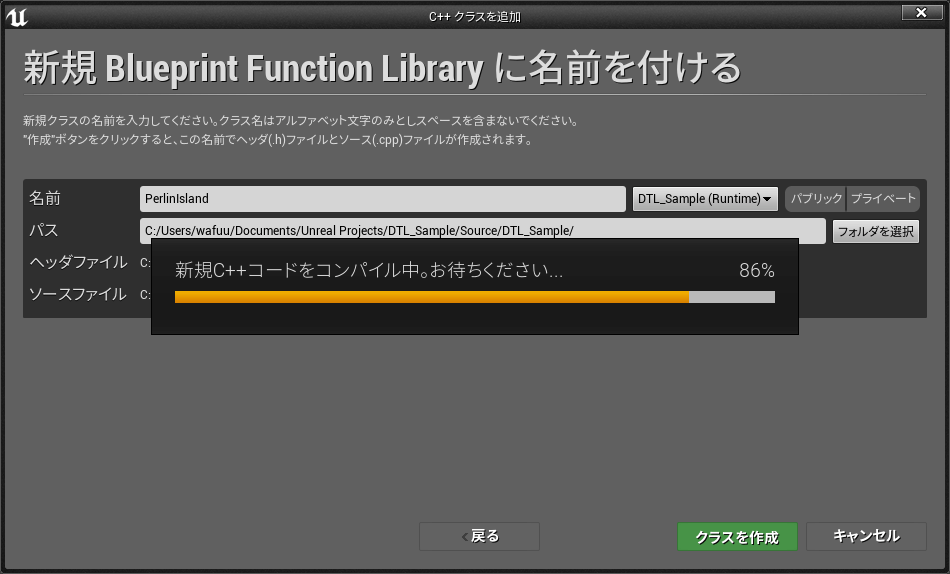Select the プライベート (Private) class location toggle
950x574 pixels.
883,199
